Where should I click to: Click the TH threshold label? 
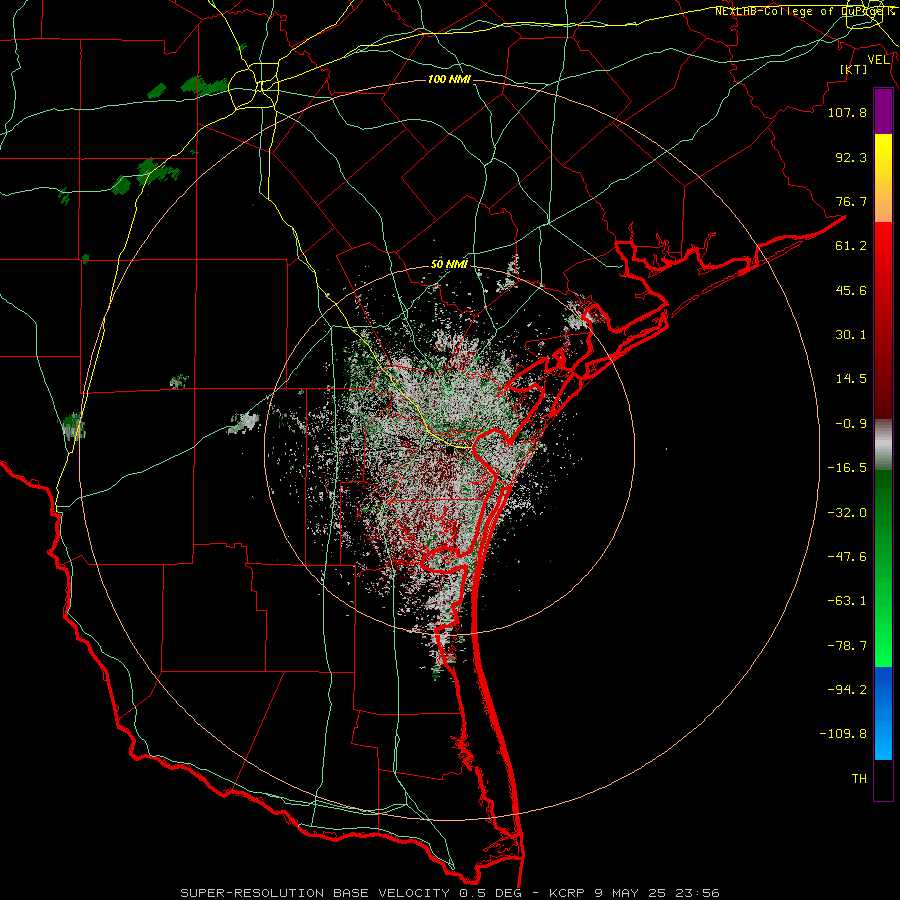(x=859, y=779)
